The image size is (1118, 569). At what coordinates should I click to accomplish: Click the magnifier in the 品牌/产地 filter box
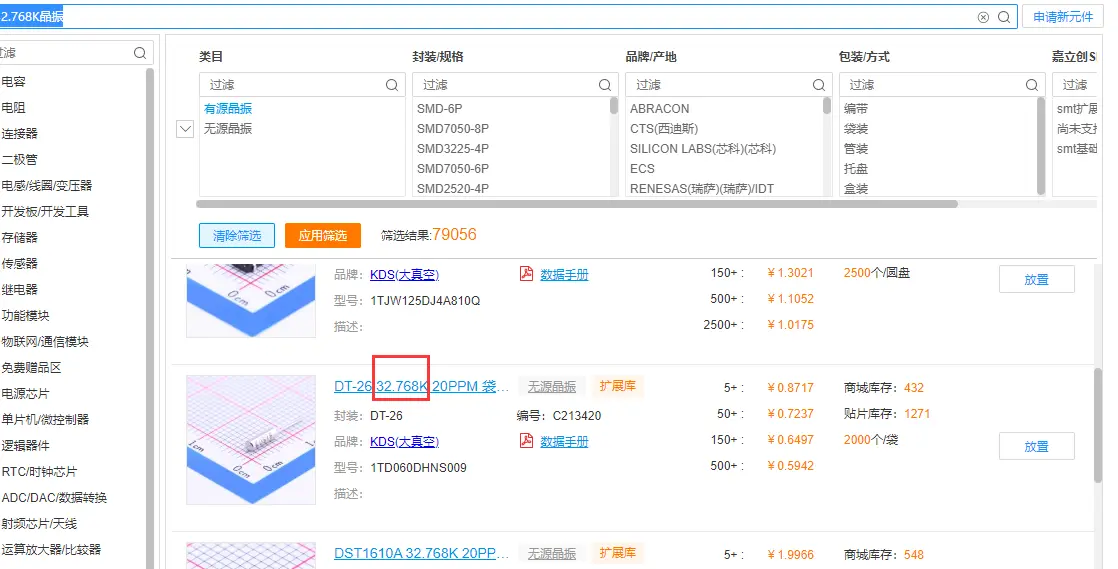click(819, 85)
